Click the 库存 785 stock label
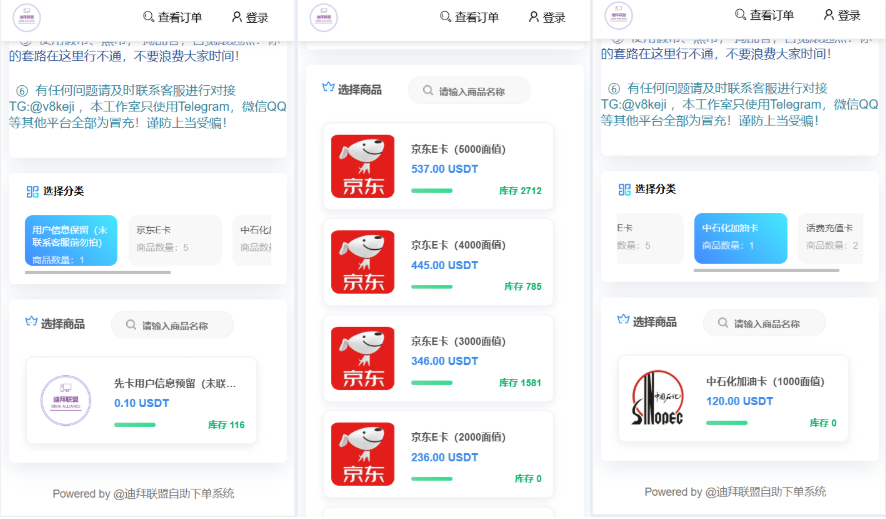 point(523,287)
